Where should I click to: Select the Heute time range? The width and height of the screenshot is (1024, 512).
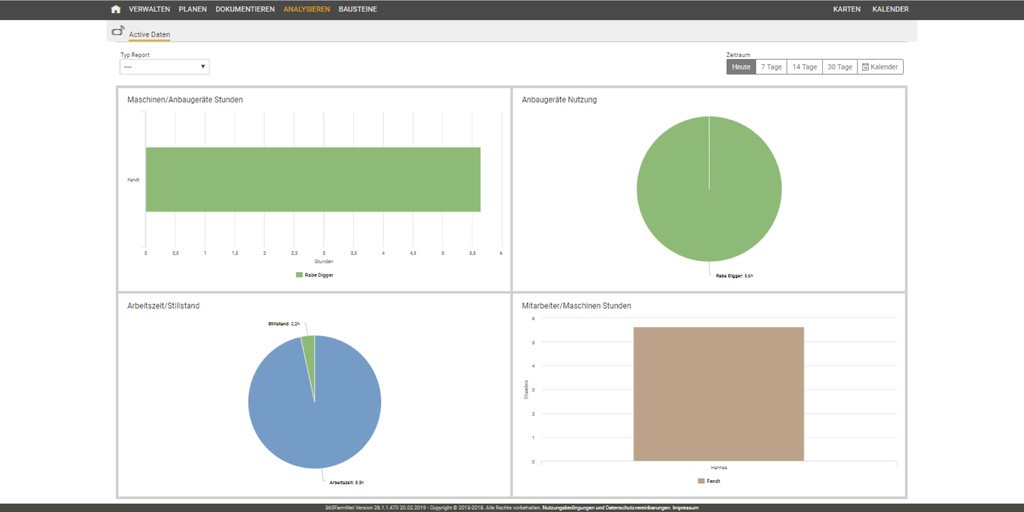coord(741,67)
